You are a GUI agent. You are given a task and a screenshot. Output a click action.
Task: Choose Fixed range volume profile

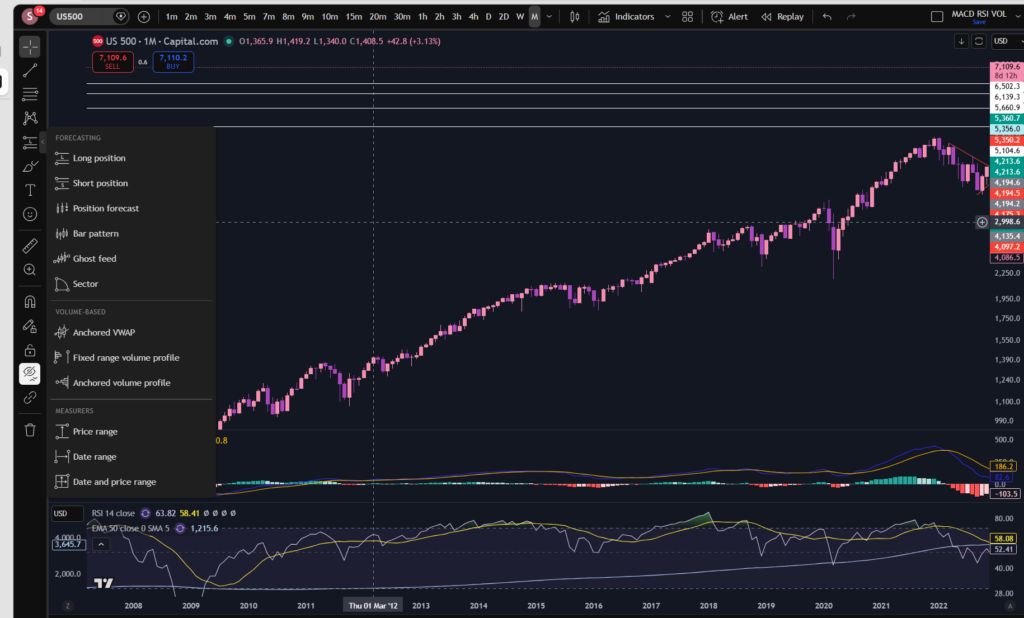click(x=131, y=357)
